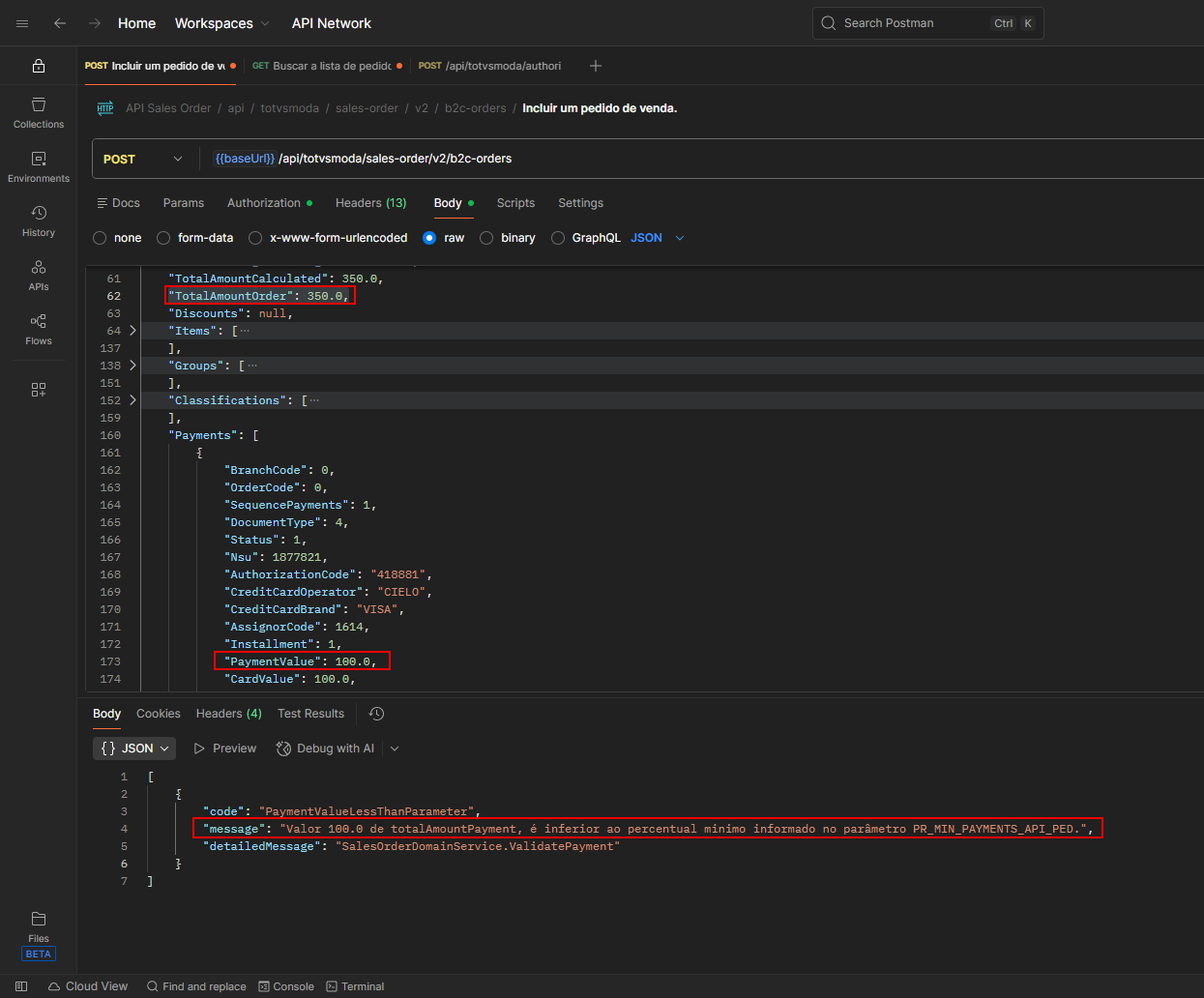The width and height of the screenshot is (1204, 998).
Task: Switch to the POST Incluir um pedido tab
Action: click(161, 66)
